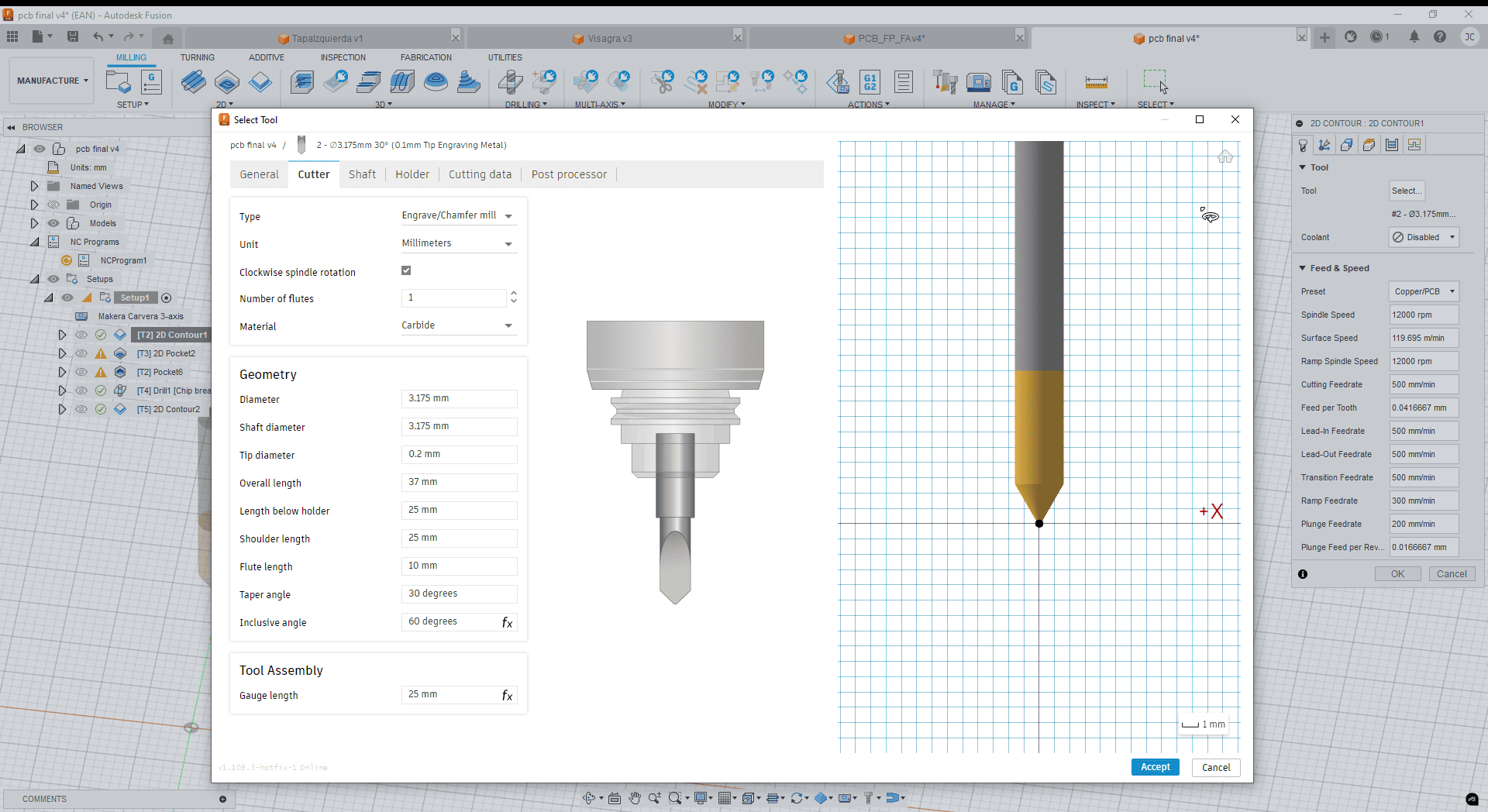Click the Setup Sheet icon in Actions
Screen dimensions: 1488x812
904,81
